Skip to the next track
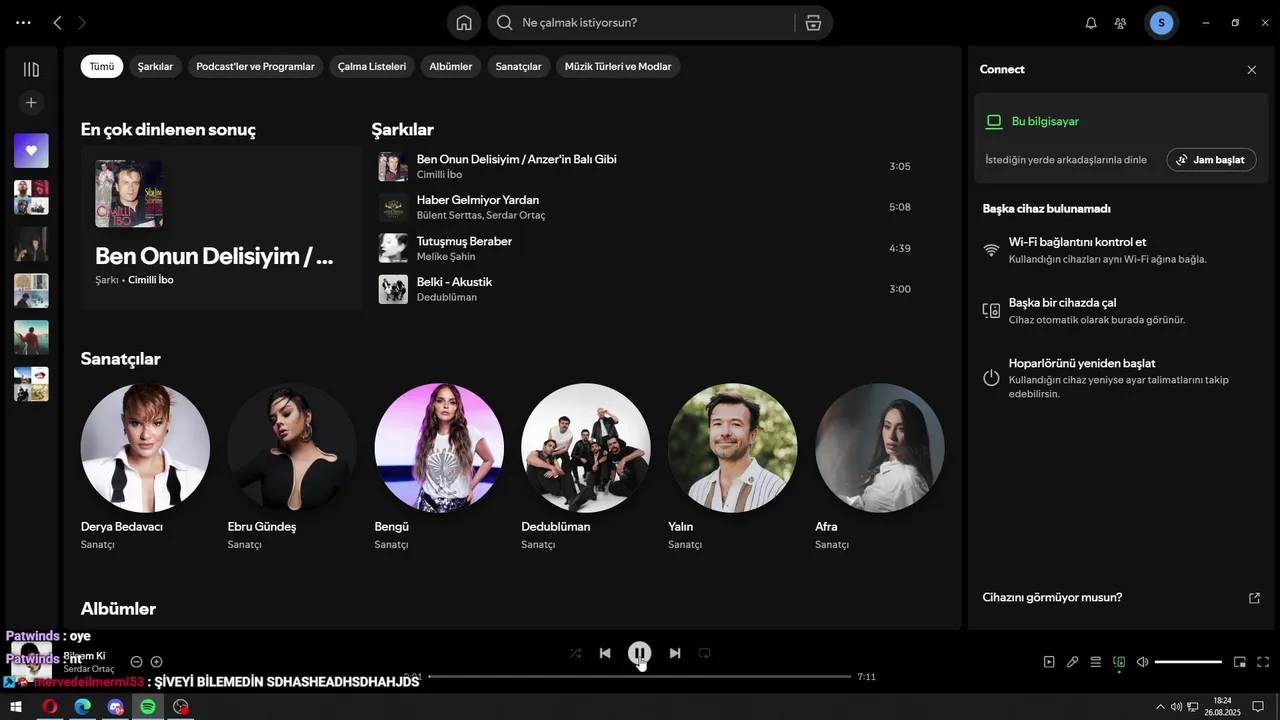1280x720 pixels. (x=675, y=653)
